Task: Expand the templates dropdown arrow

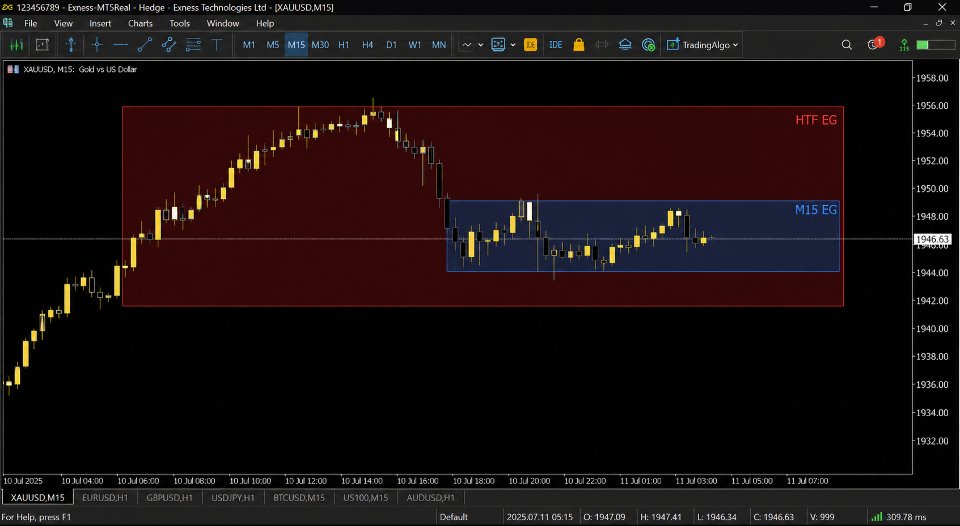Action: pos(513,45)
